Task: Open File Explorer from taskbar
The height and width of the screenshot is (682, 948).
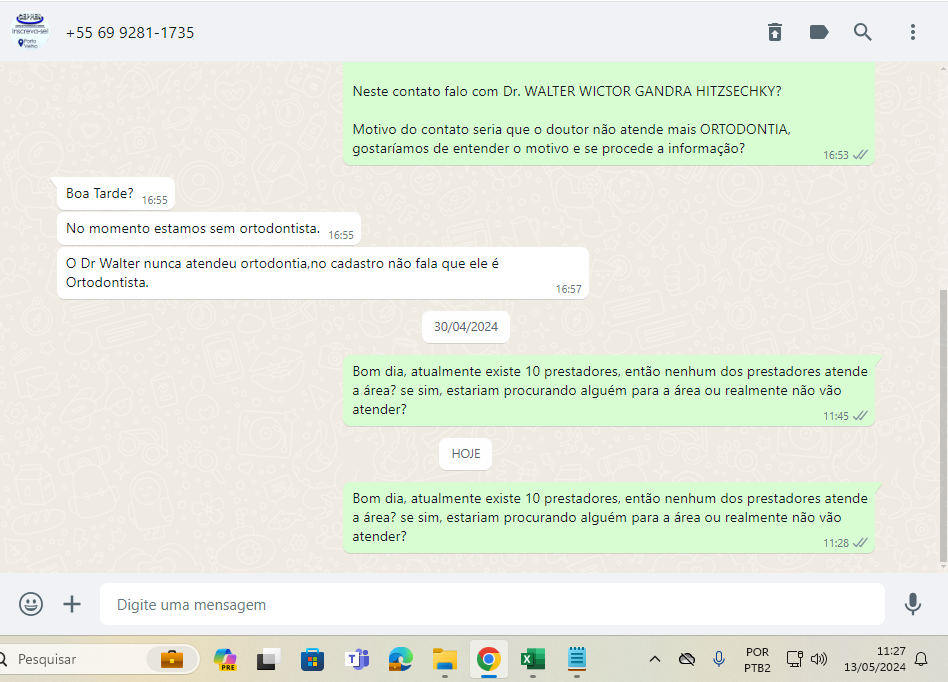Action: coord(445,659)
